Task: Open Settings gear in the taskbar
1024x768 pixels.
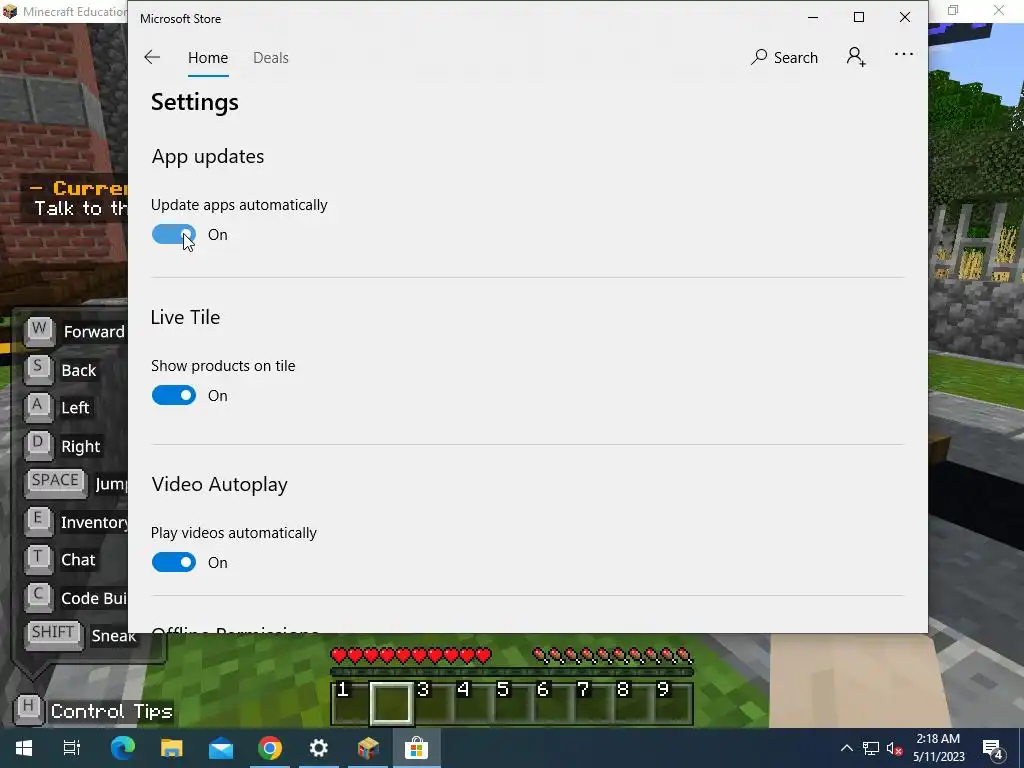Action: point(319,748)
